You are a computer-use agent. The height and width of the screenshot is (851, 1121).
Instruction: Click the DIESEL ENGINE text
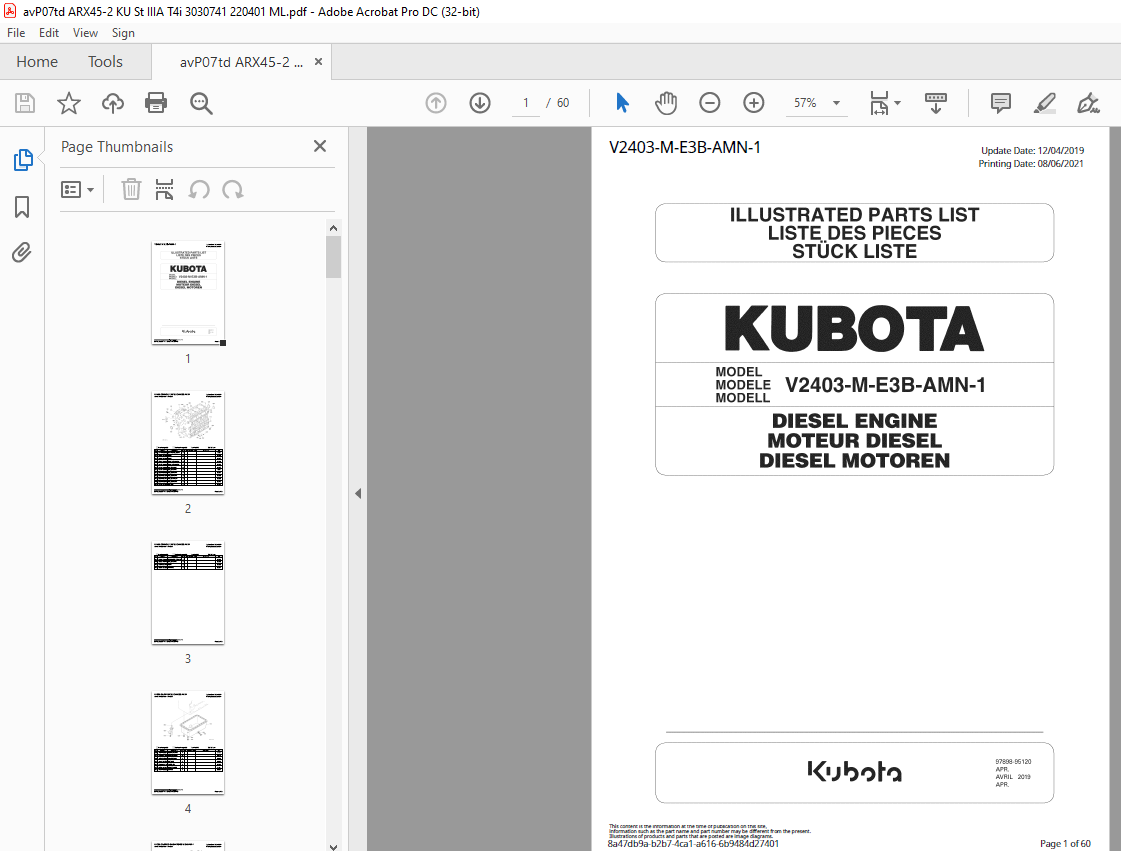854,420
